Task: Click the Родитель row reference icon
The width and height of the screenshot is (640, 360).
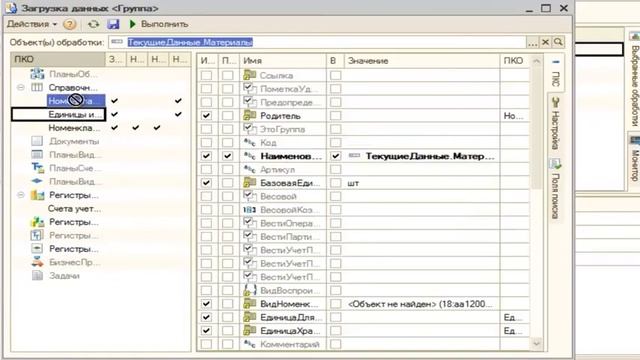Action: pyautogui.click(x=249, y=116)
